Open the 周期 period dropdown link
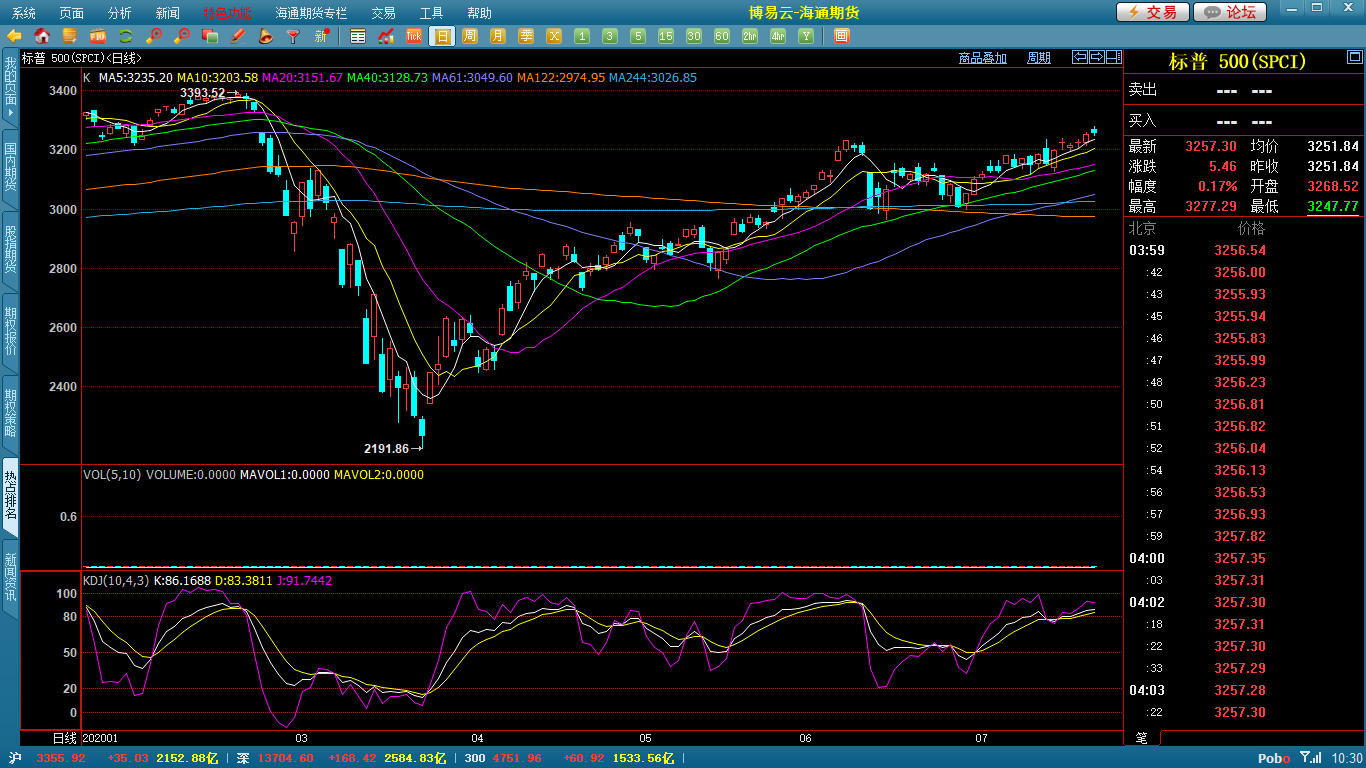The image size is (1366, 768). tap(1039, 58)
